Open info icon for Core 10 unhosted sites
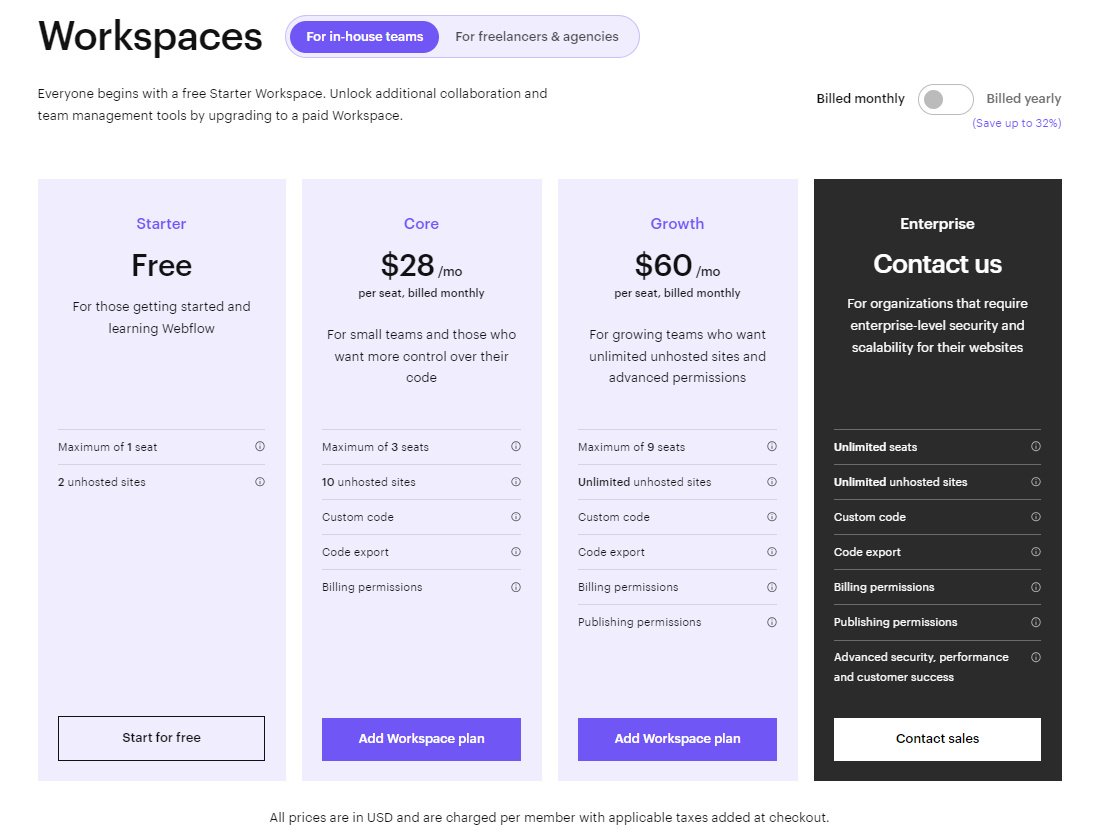Screen dimensions: 1114x836 coord(516,482)
